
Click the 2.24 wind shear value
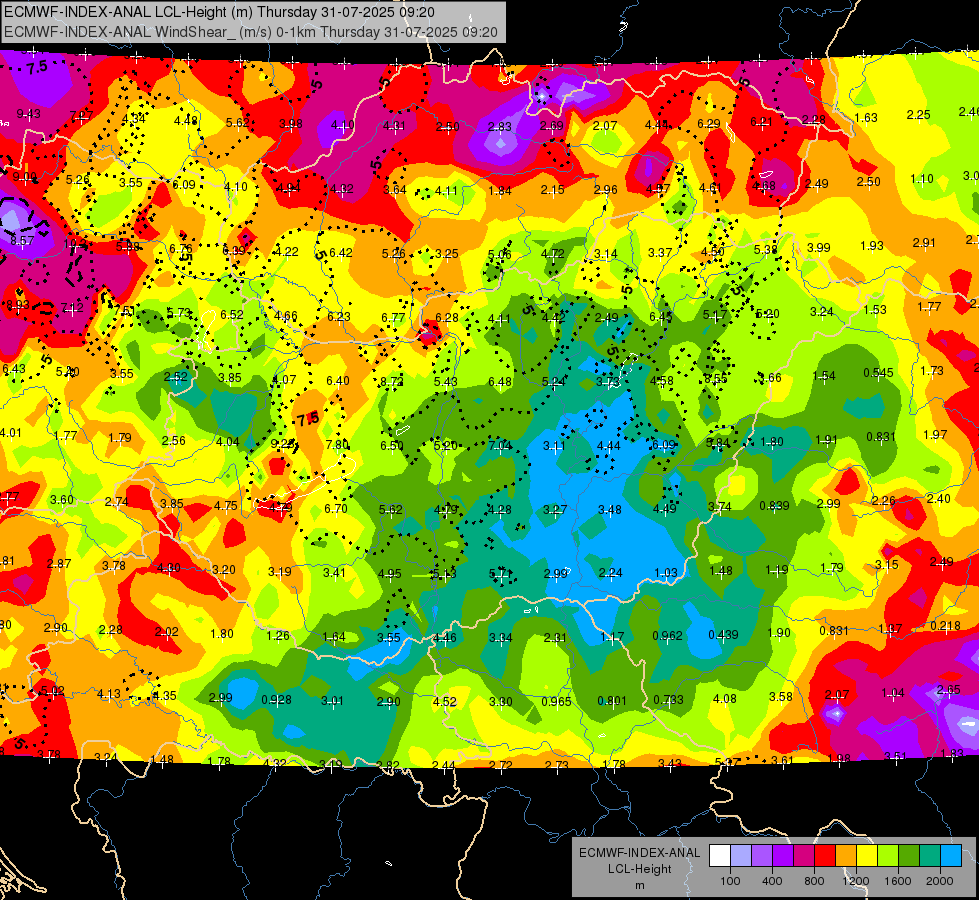tap(611, 573)
